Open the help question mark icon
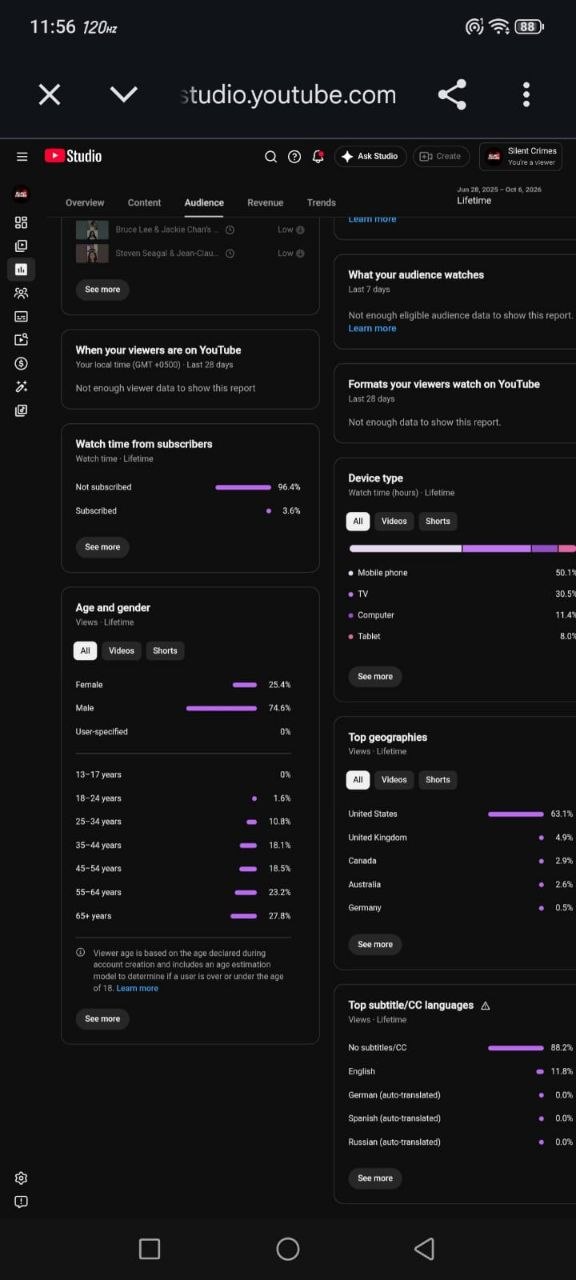The height and width of the screenshot is (1280, 576). point(294,156)
